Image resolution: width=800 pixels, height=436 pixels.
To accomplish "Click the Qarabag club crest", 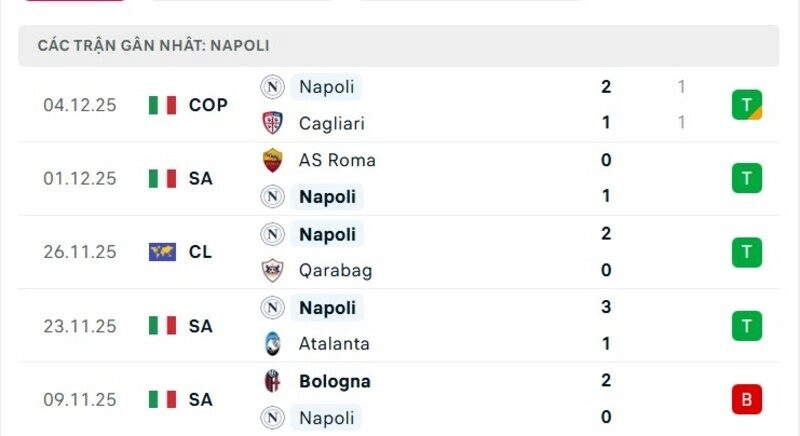I will click(x=272, y=270).
